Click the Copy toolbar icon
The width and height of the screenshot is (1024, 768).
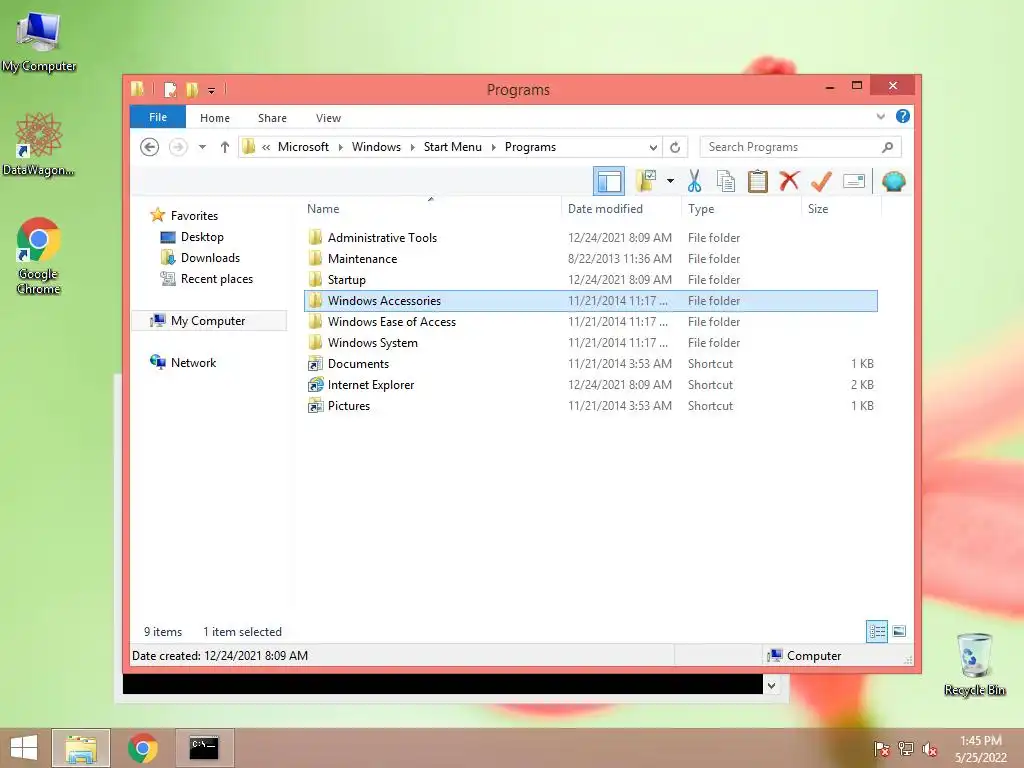pos(726,182)
